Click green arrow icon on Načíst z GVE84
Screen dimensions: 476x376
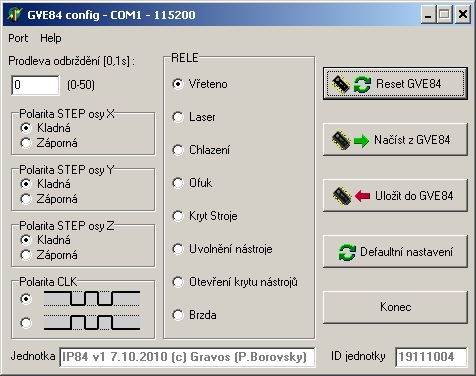tap(361, 141)
